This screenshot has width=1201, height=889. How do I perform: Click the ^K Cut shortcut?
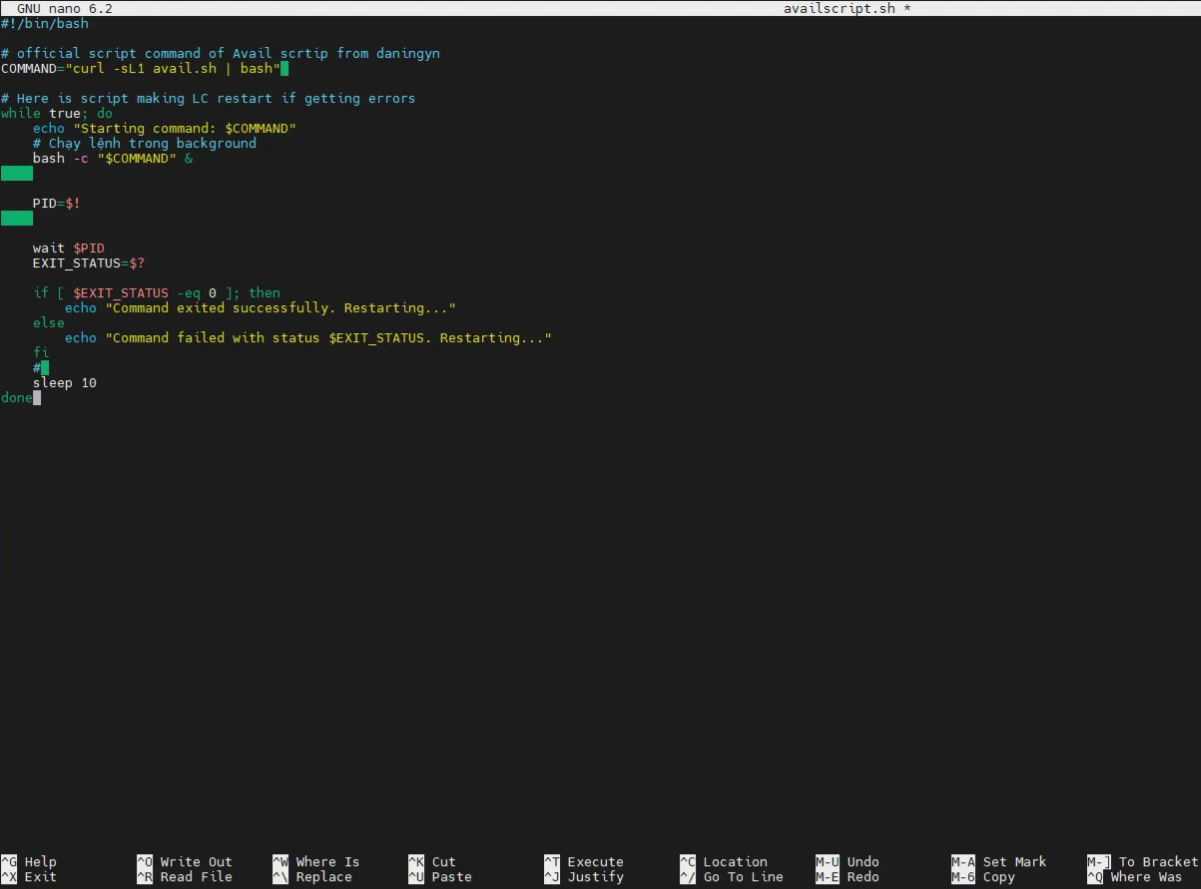tap(432, 862)
